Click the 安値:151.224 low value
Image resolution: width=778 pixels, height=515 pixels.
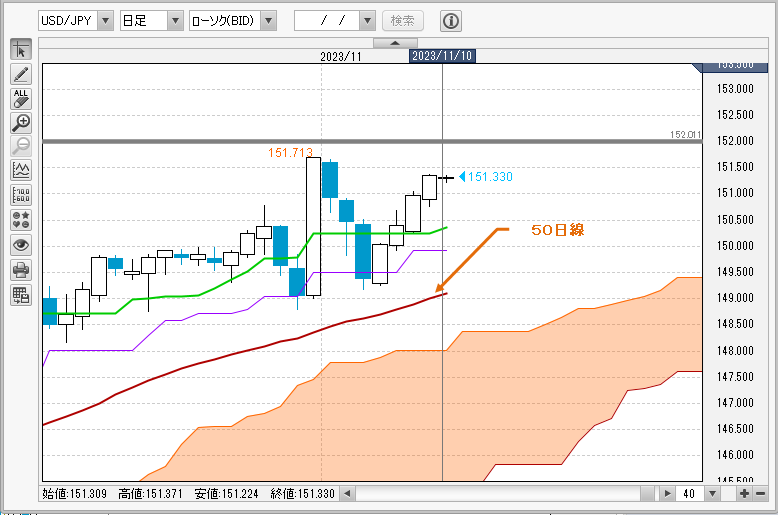[226, 494]
